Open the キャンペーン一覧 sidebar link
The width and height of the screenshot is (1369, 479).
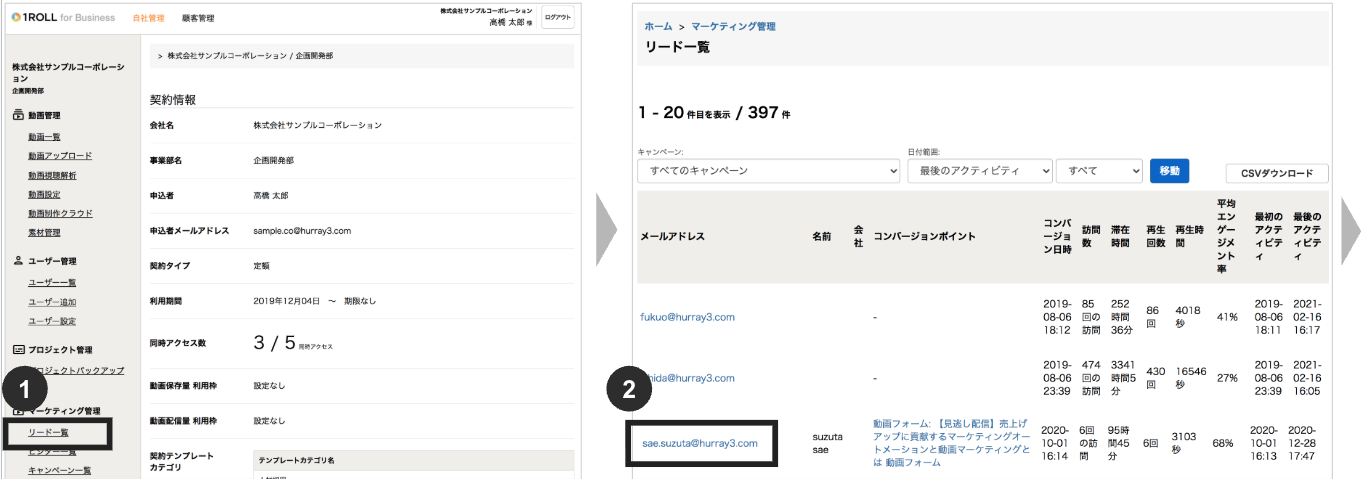59,470
